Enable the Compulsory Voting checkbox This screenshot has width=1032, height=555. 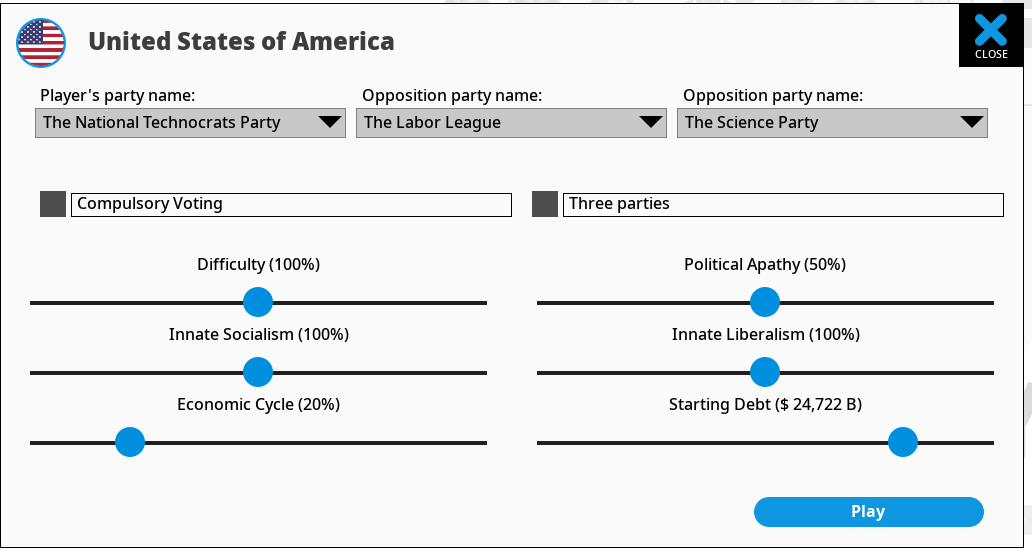click(53, 204)
